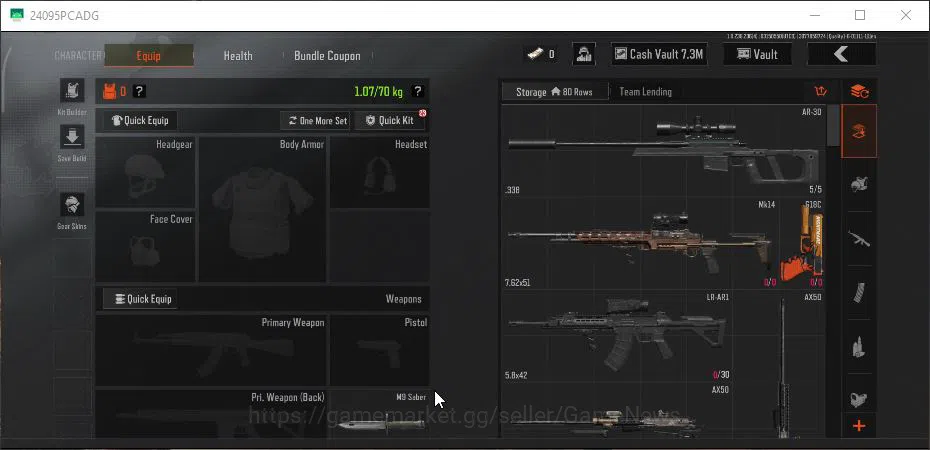Select the empty Headset slot

(x=380, y=172)
